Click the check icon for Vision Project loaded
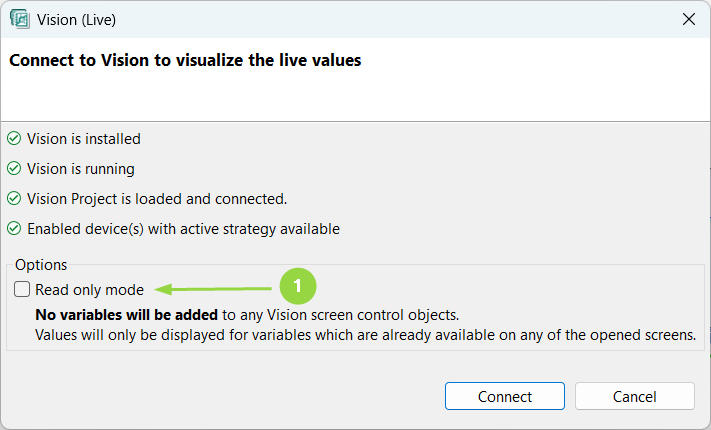The image size is (711, 430). pos(14,199)
